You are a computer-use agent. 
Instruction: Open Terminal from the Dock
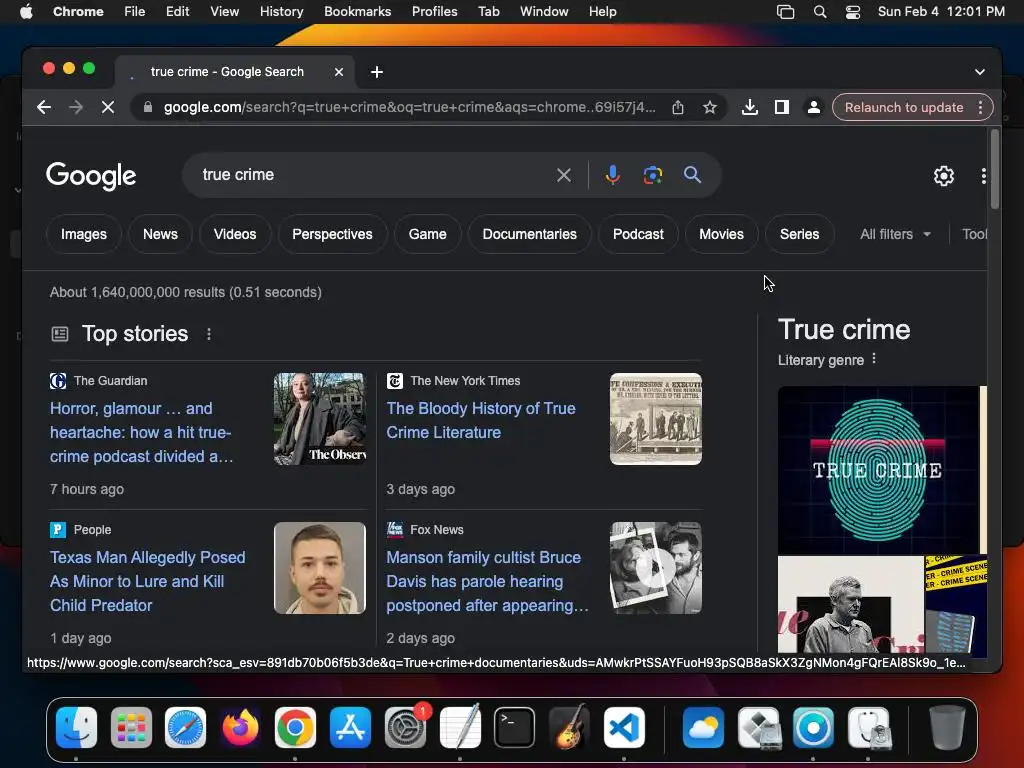515,727
